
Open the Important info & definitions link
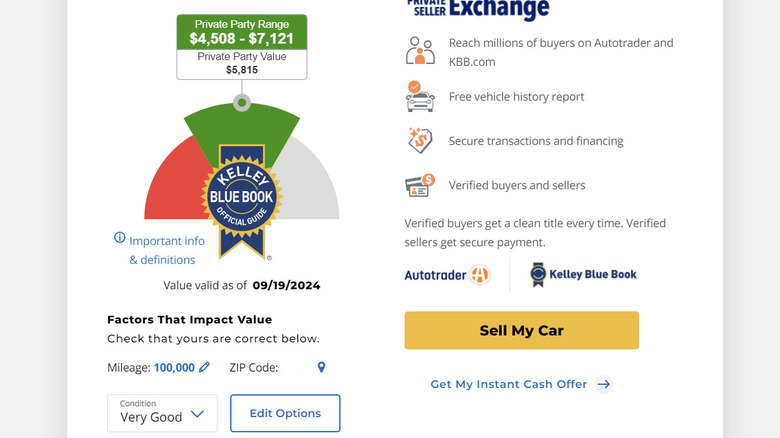tap(166, 250)
